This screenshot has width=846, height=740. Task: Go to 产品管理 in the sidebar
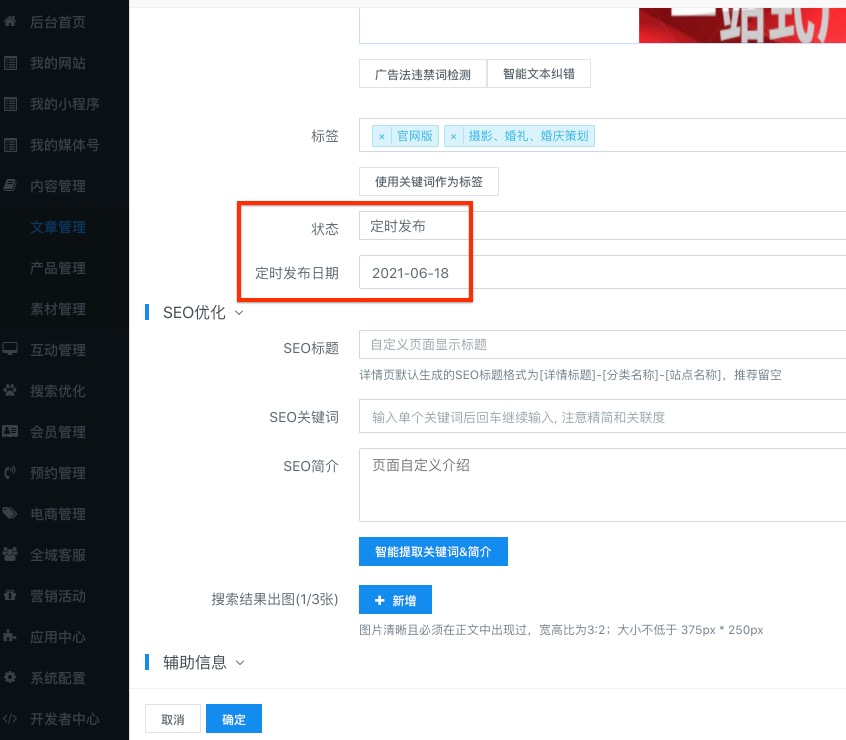pos(58,268)
